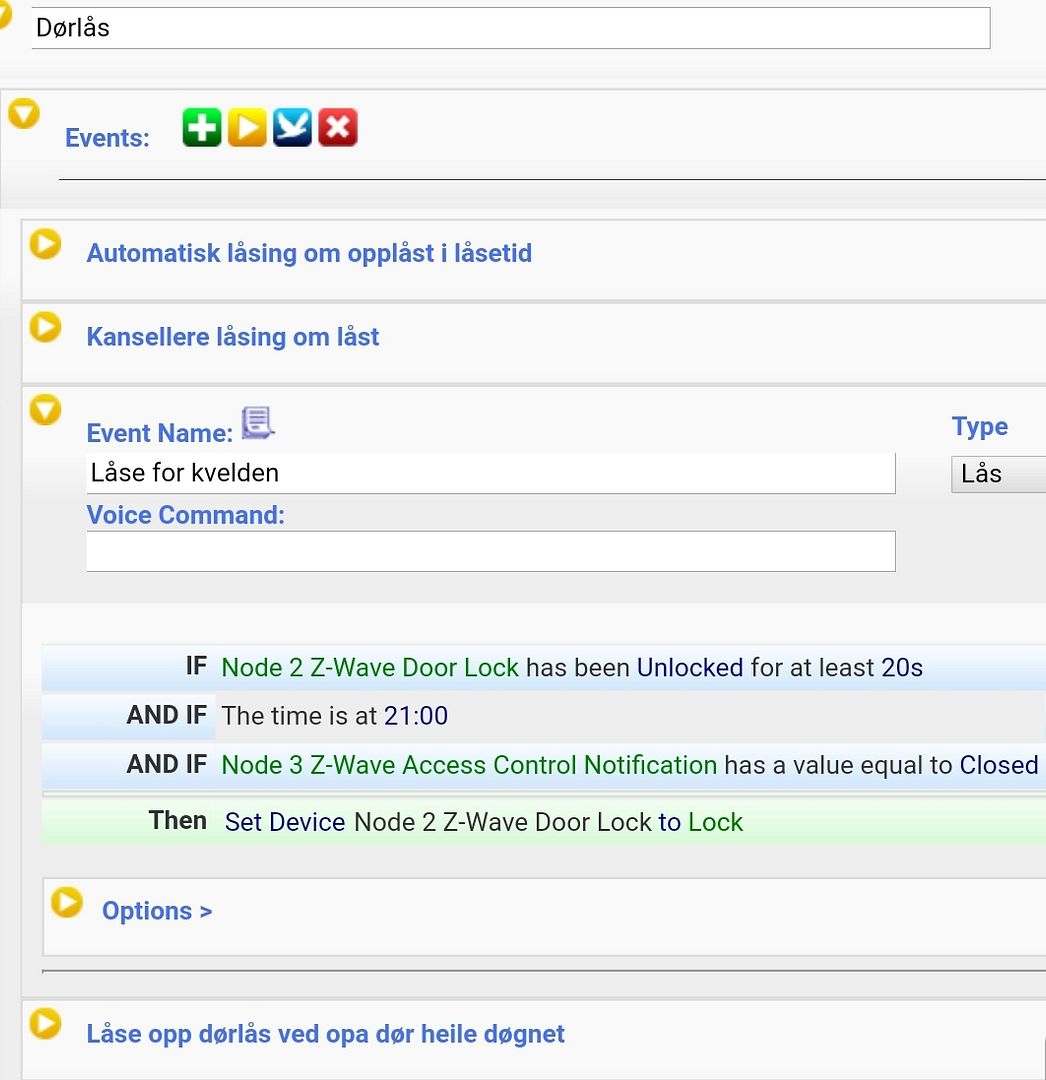Expand "Låse opp dørlås ved opa dør heile døgnet"
The height and width of the screenshot is (1080, 1046).
(44, 1023)
